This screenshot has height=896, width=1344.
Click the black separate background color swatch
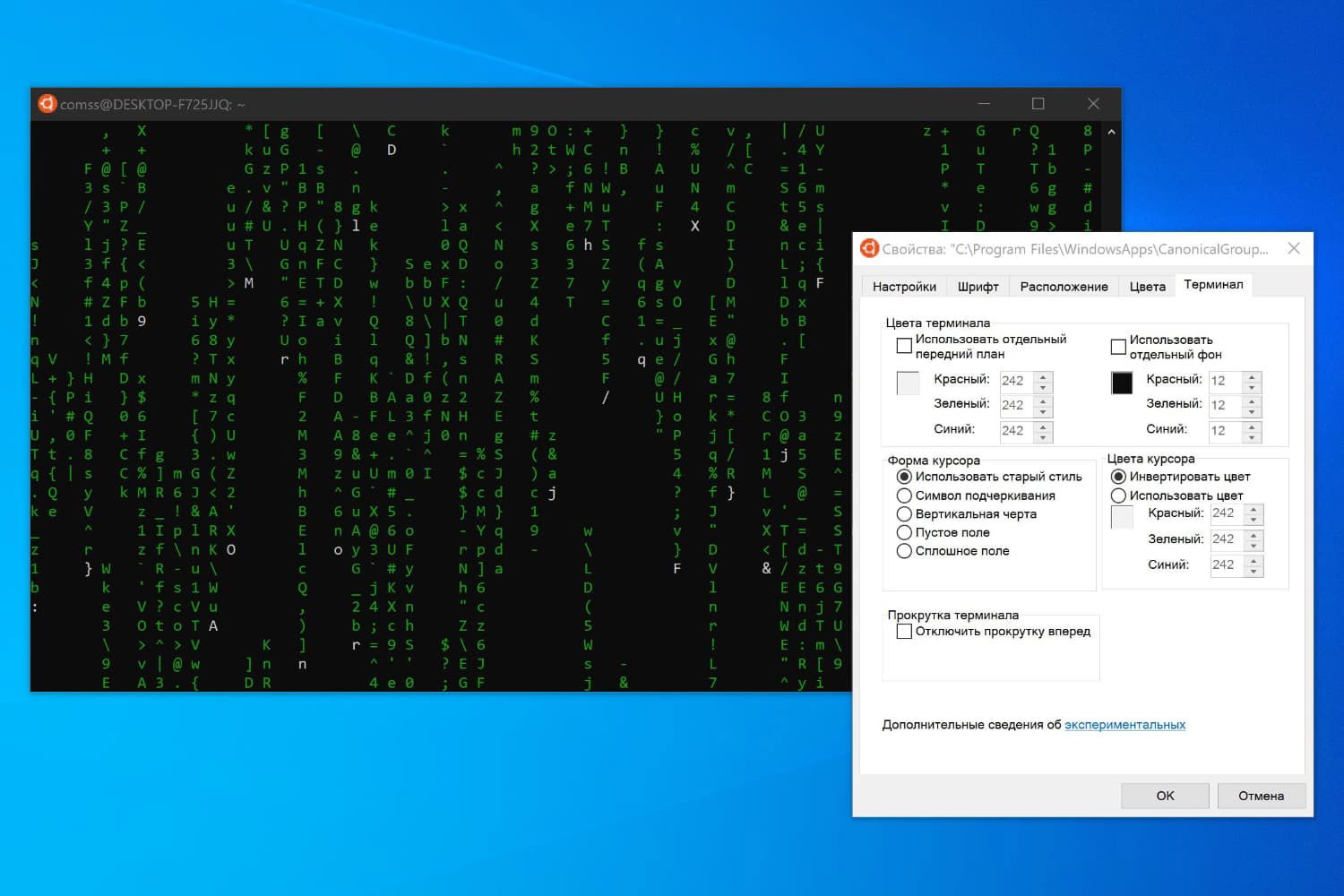click(1122, 383)
